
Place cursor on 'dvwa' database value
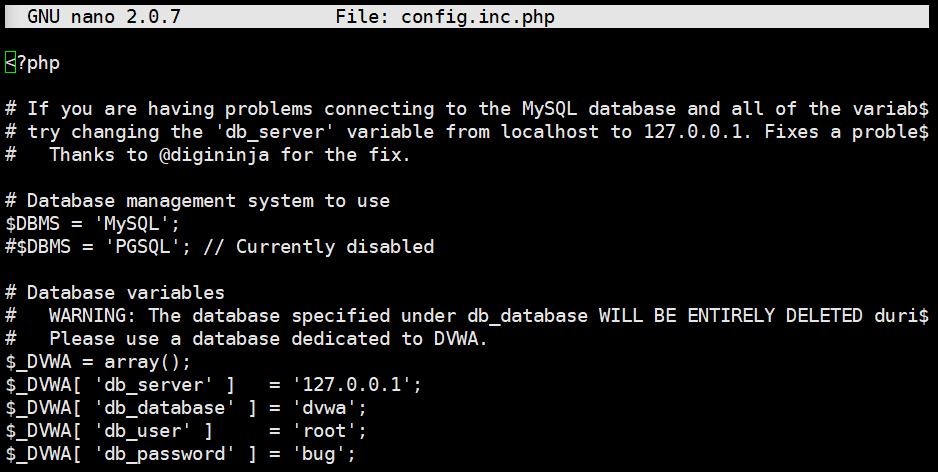[324, 407]
